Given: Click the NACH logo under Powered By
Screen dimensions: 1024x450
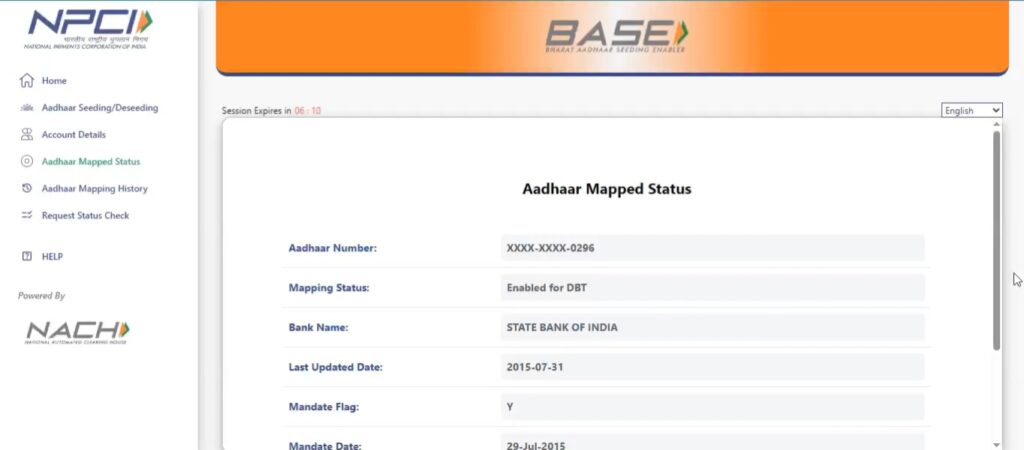Looking at the screenshot, I should pyautogui.click(x=78, y=331).
